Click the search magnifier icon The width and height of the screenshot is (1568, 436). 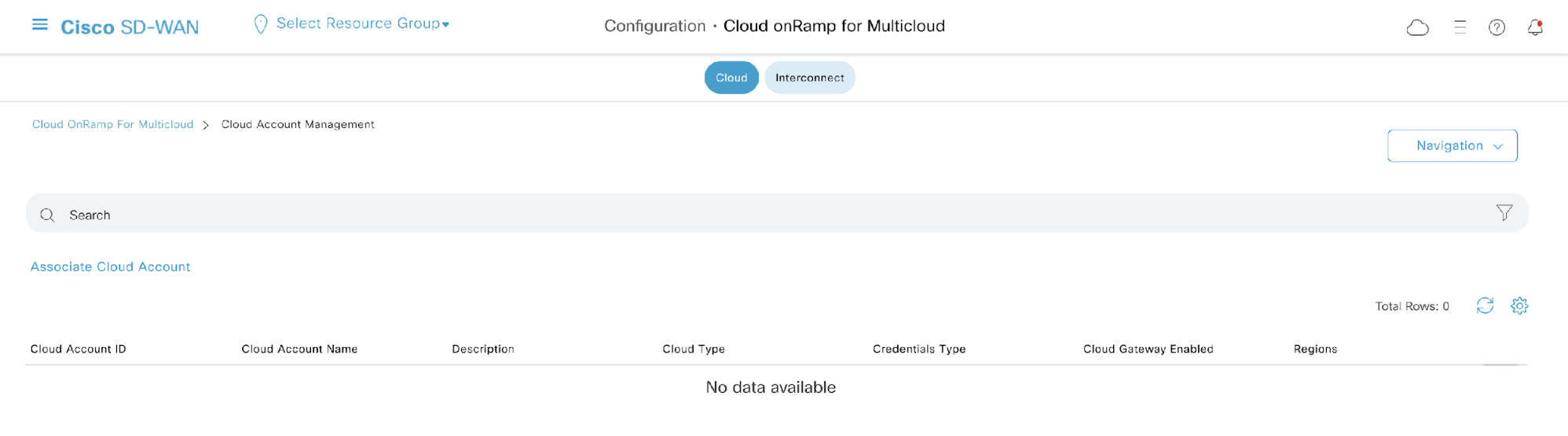click(47, 215)
